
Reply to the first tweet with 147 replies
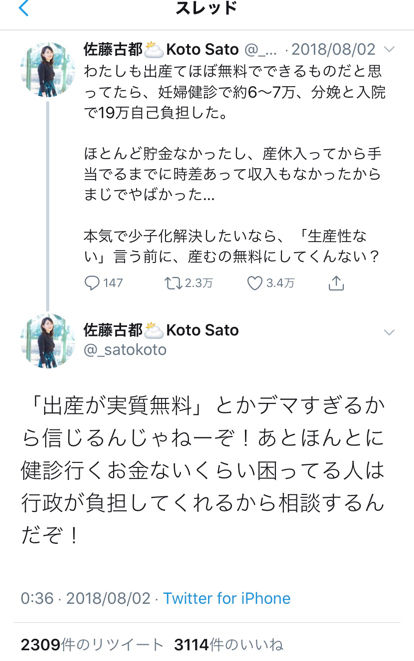pos(103,283)
